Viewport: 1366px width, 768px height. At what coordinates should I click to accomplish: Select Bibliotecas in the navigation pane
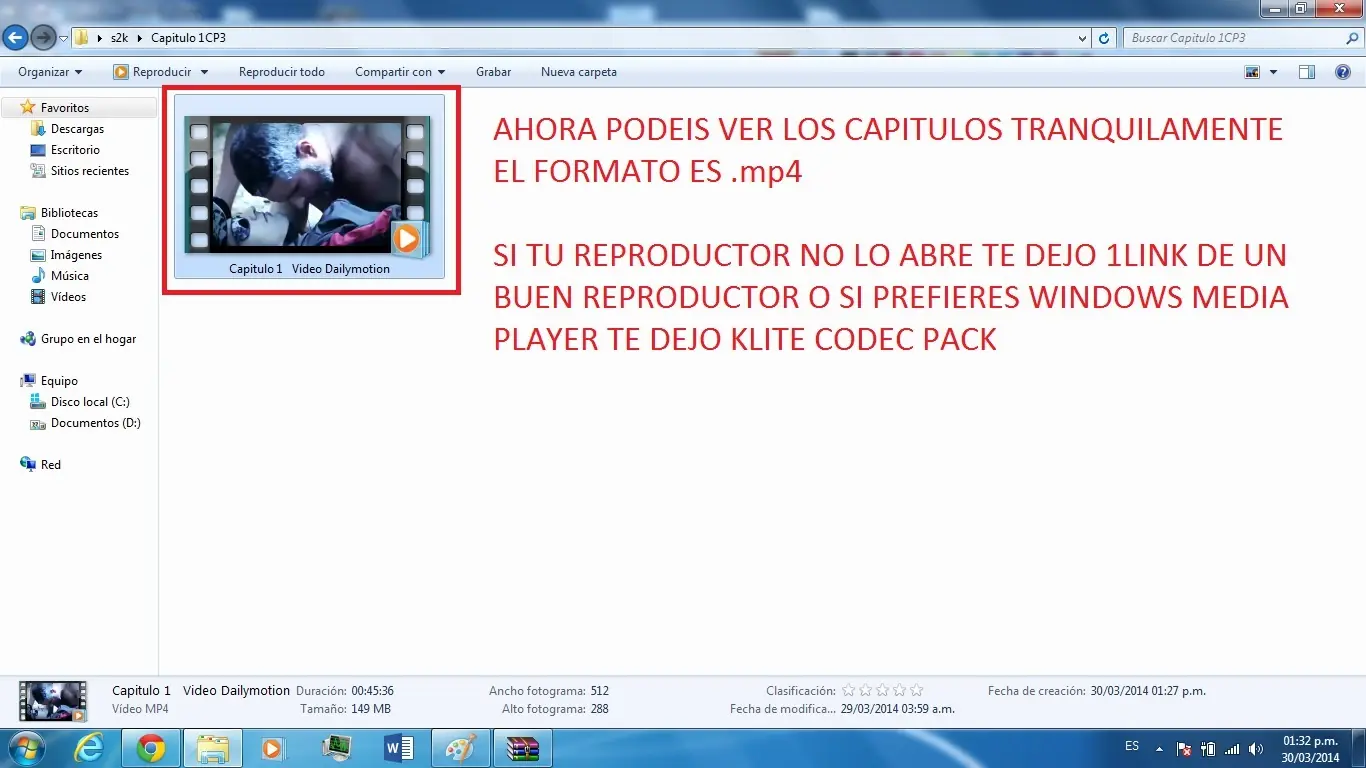(x=69, y=213)
